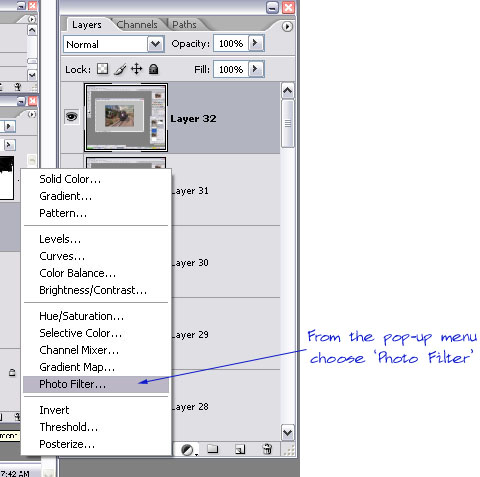The width and height of the screenshot is (480, 477).
Task: Click the Layer 32 thumbnail
Action: click(126, 117)
